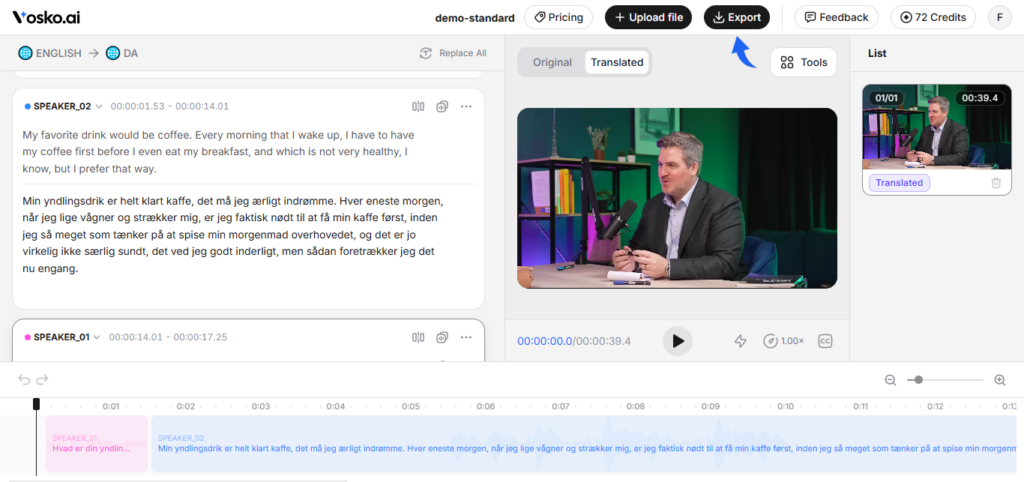Open SPEAKER_02 segment more options
1024x482 pixels.
(466, 106)
